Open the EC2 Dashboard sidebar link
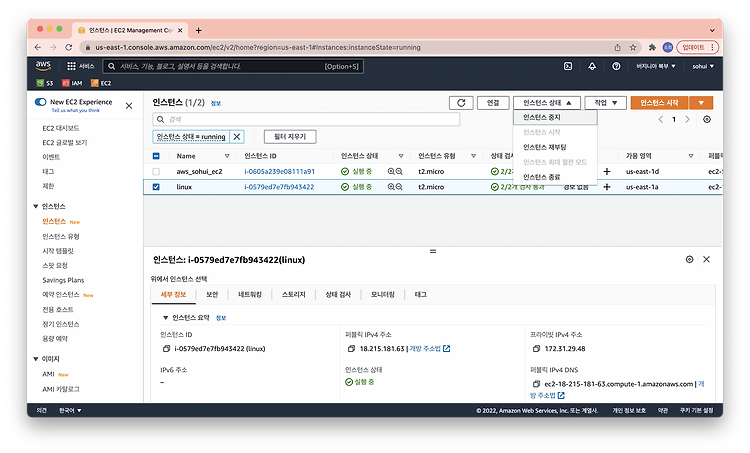The width and height of the screenshot is (750, 453). 61,128
